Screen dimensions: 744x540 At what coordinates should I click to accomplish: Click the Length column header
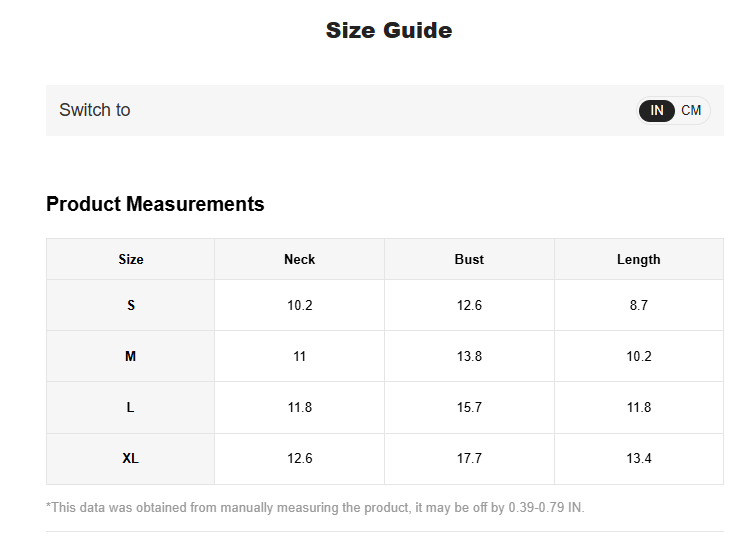[639, 260]
